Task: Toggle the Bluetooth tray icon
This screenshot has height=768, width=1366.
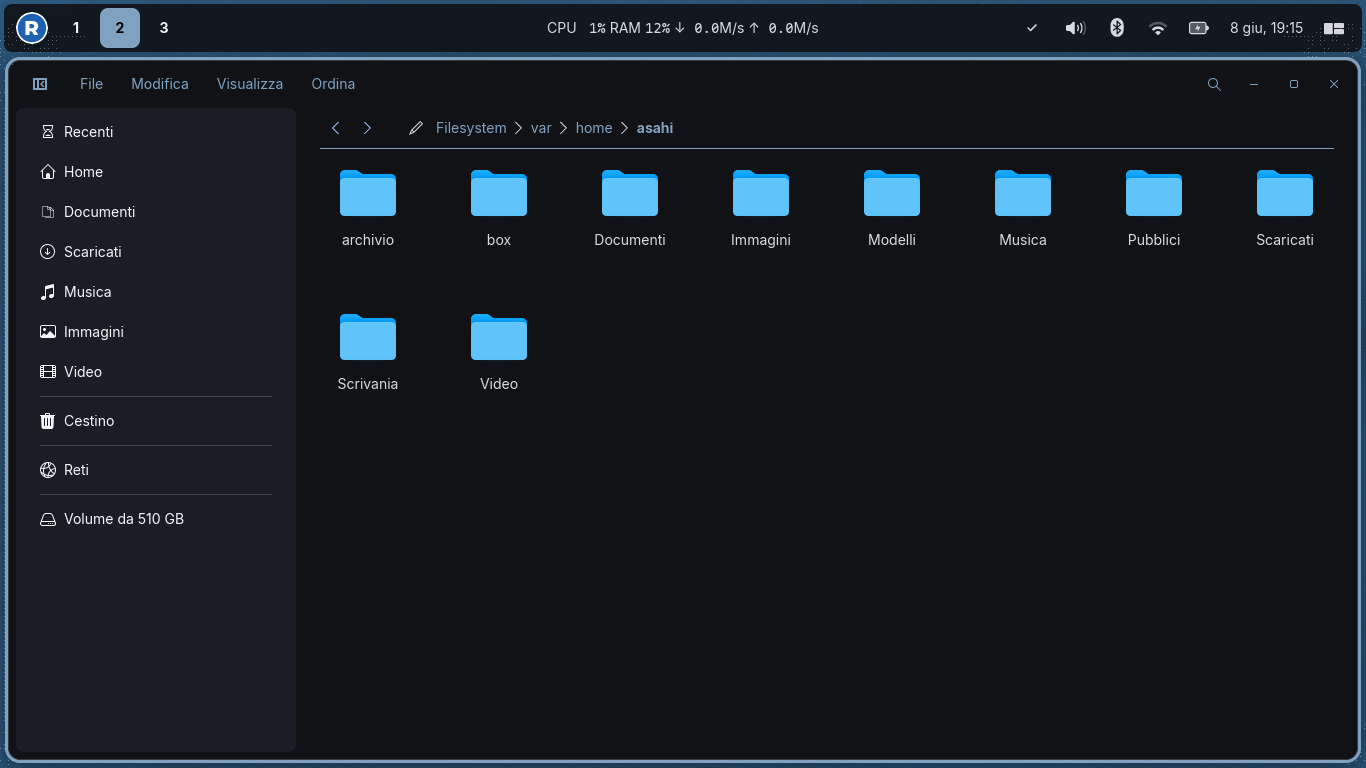Action: click(x=1117, y=28)
